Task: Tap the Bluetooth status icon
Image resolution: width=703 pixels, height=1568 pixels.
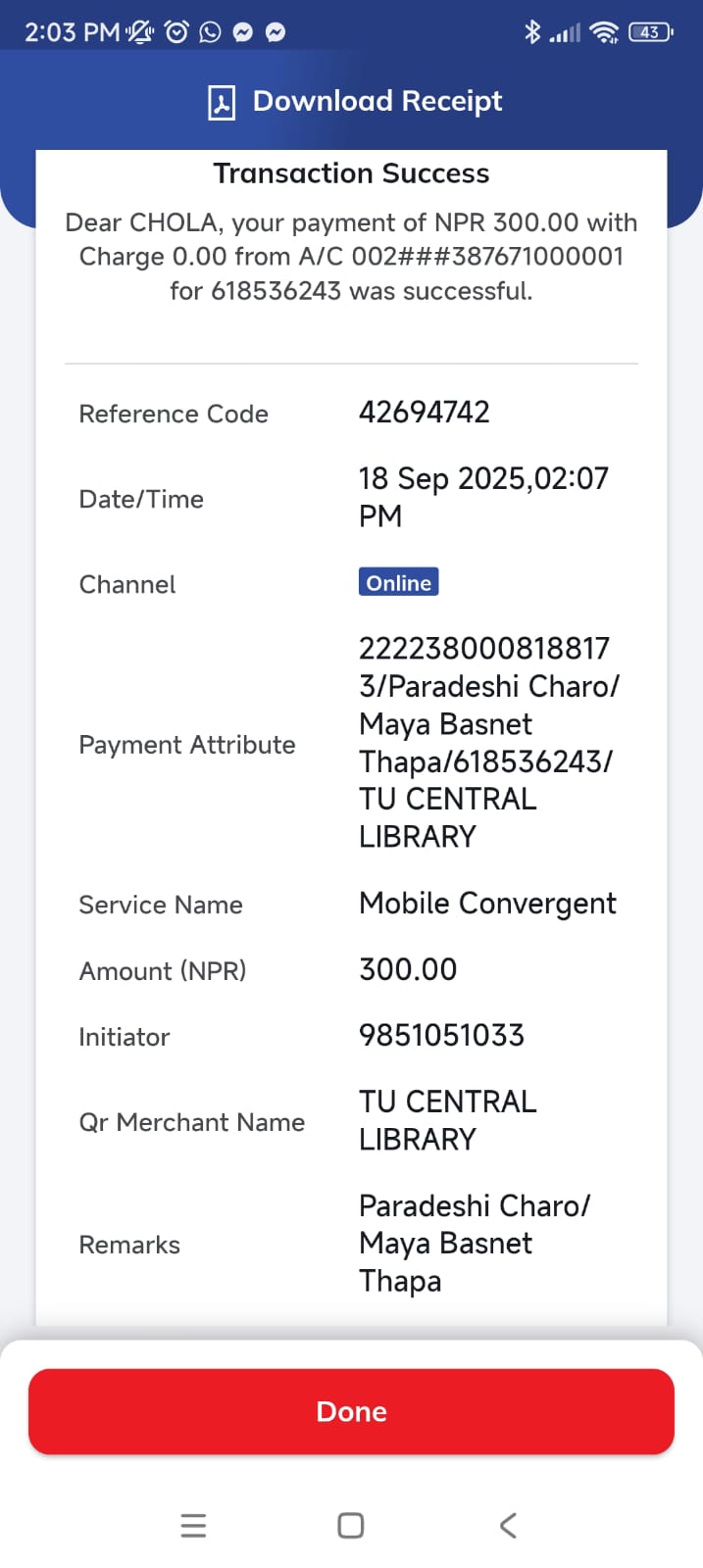Action: click(532, 32)
